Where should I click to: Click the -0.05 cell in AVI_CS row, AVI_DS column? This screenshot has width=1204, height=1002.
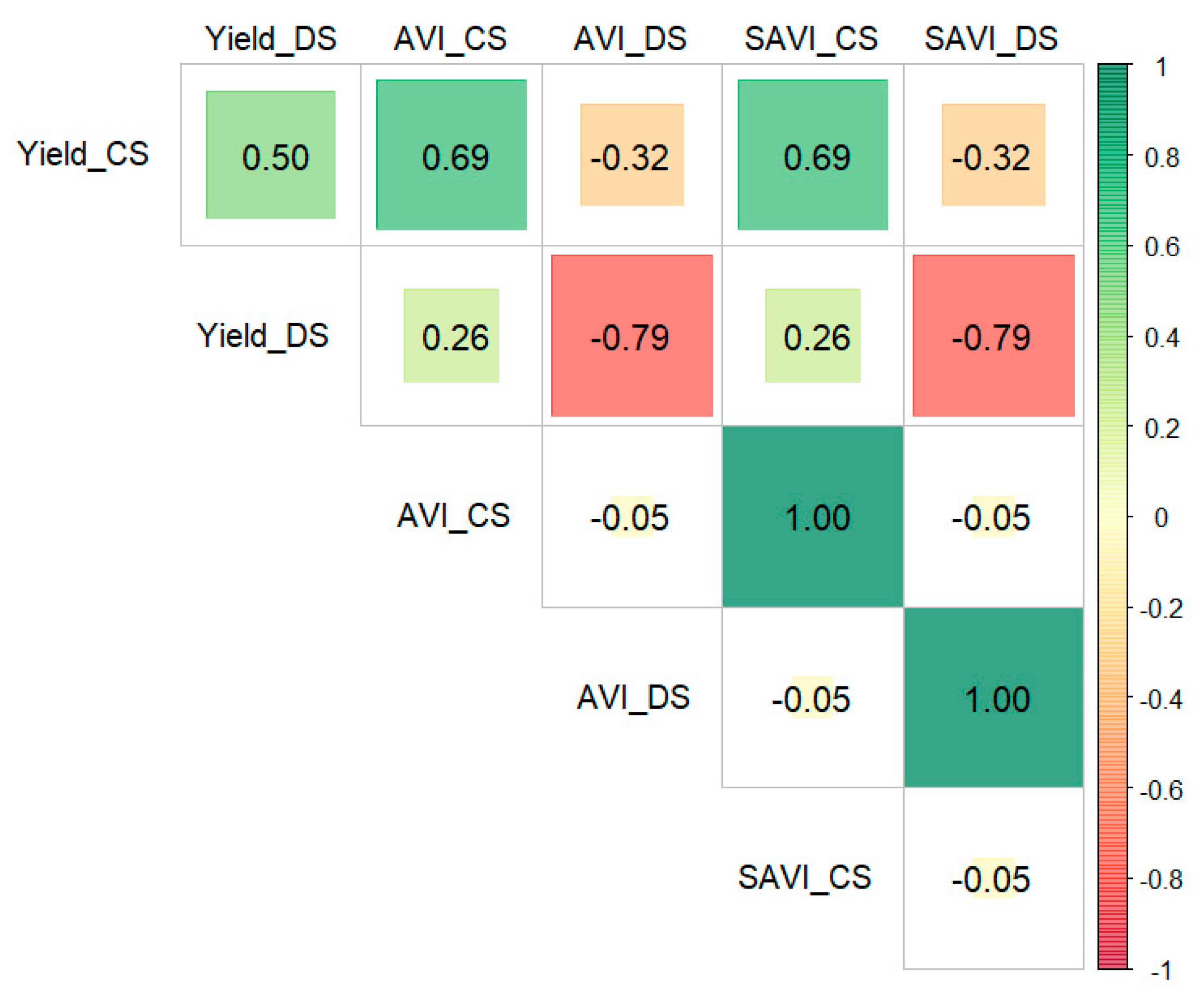(632, 516)
